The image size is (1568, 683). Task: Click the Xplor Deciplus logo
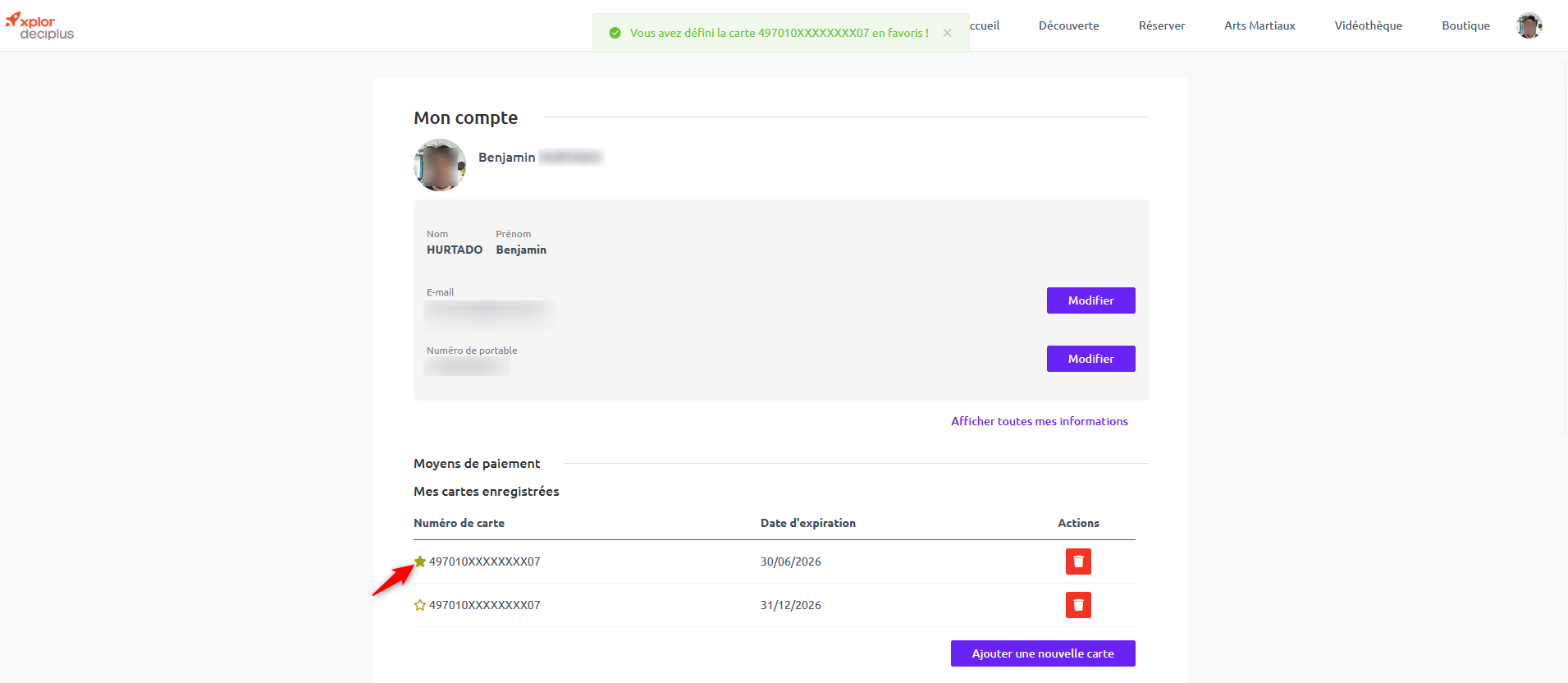40,26
